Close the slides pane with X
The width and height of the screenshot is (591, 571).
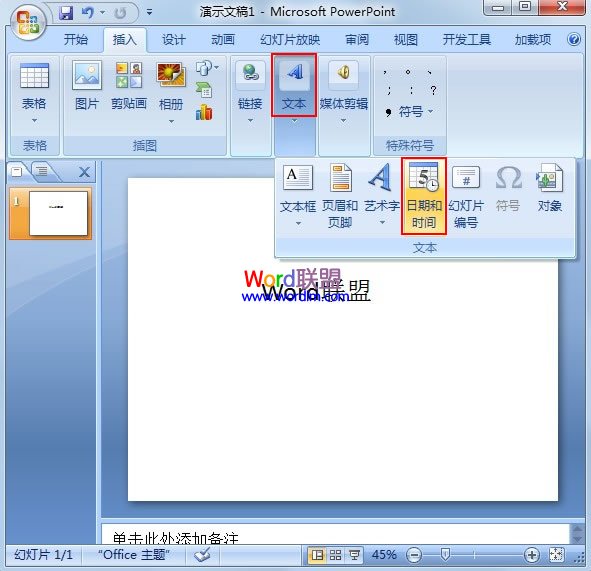tap(84, 172)
